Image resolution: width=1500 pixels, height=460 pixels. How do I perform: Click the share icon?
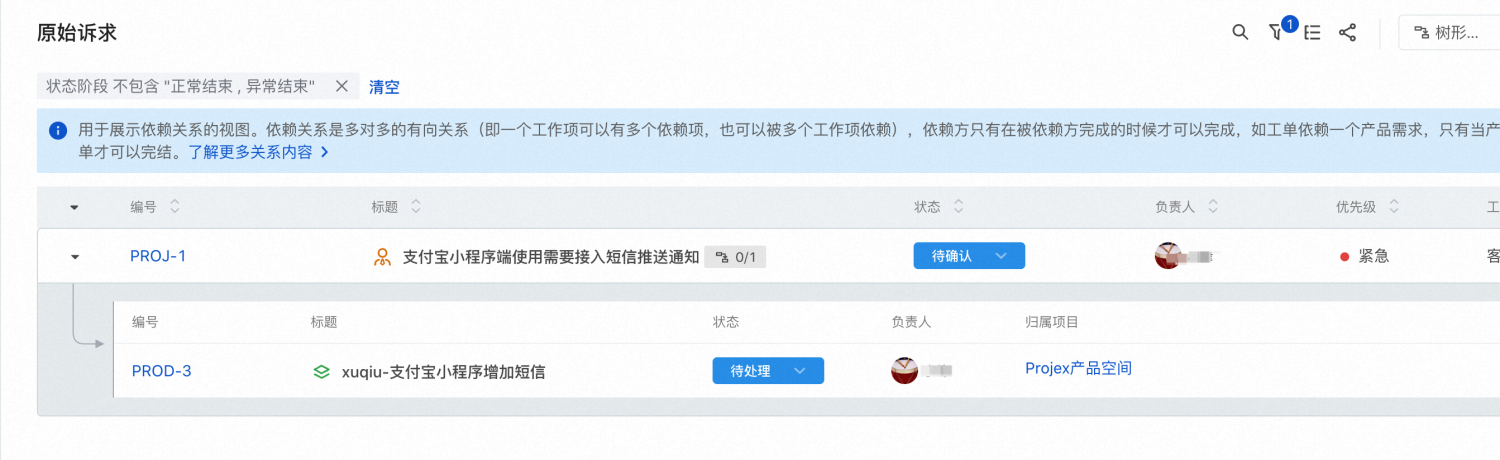click(x=1348, y=32)
